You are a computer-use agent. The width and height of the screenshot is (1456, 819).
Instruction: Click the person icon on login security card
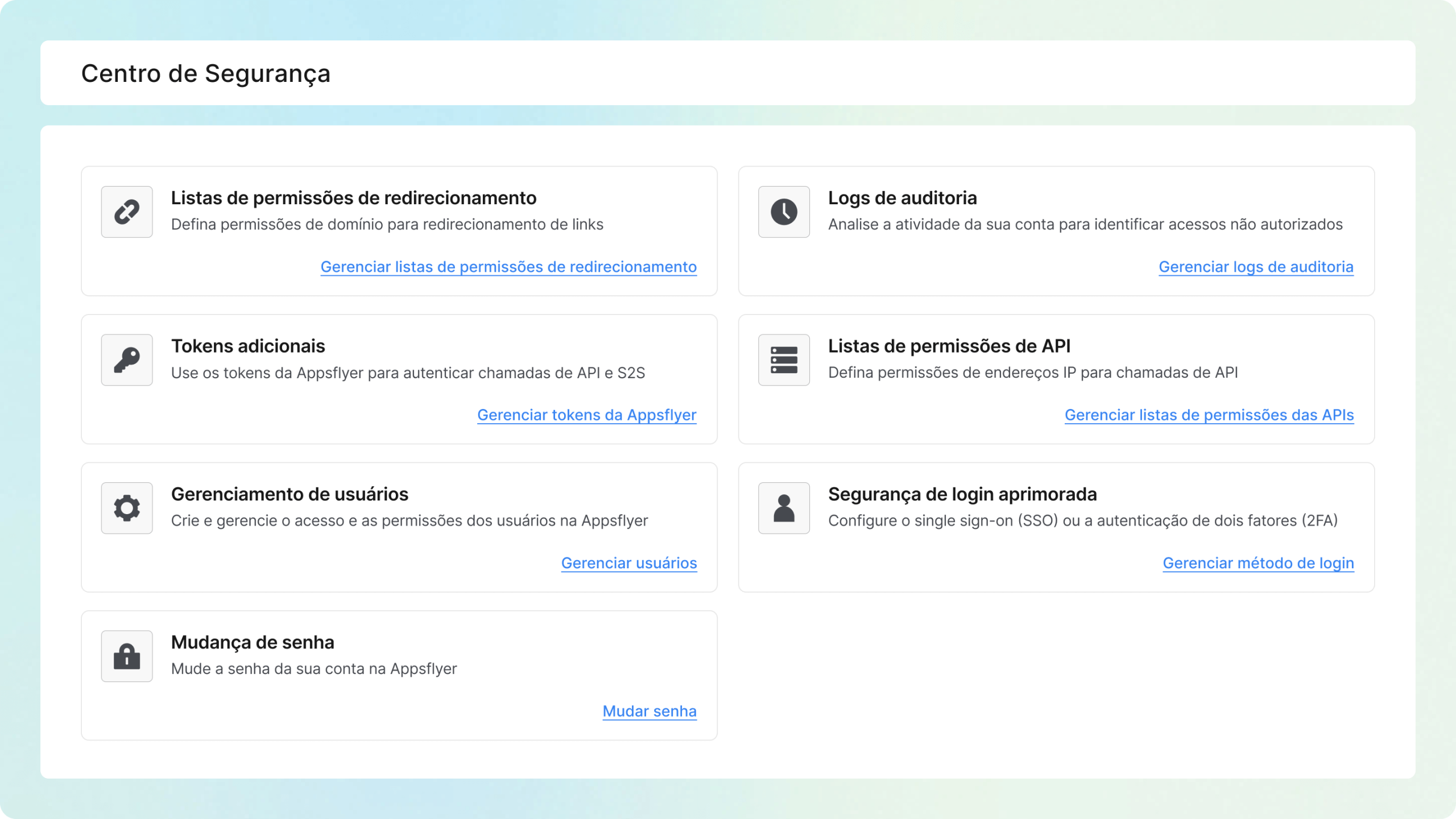(784, 508)
